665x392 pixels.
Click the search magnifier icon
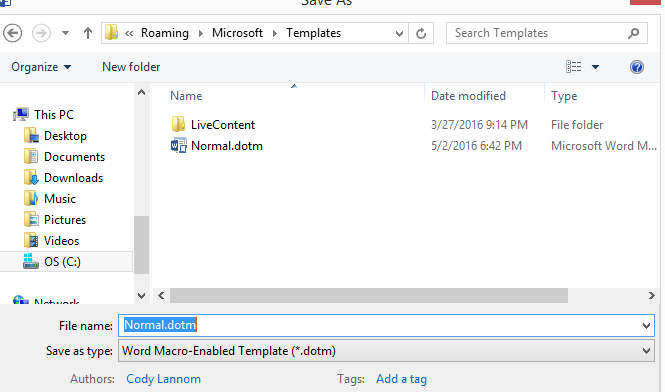pos(633,33)
